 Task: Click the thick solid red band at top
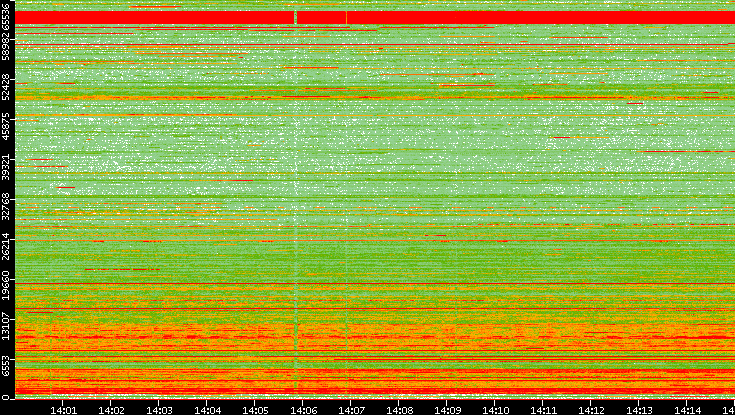pyautogui.click(x=500, y=18)
